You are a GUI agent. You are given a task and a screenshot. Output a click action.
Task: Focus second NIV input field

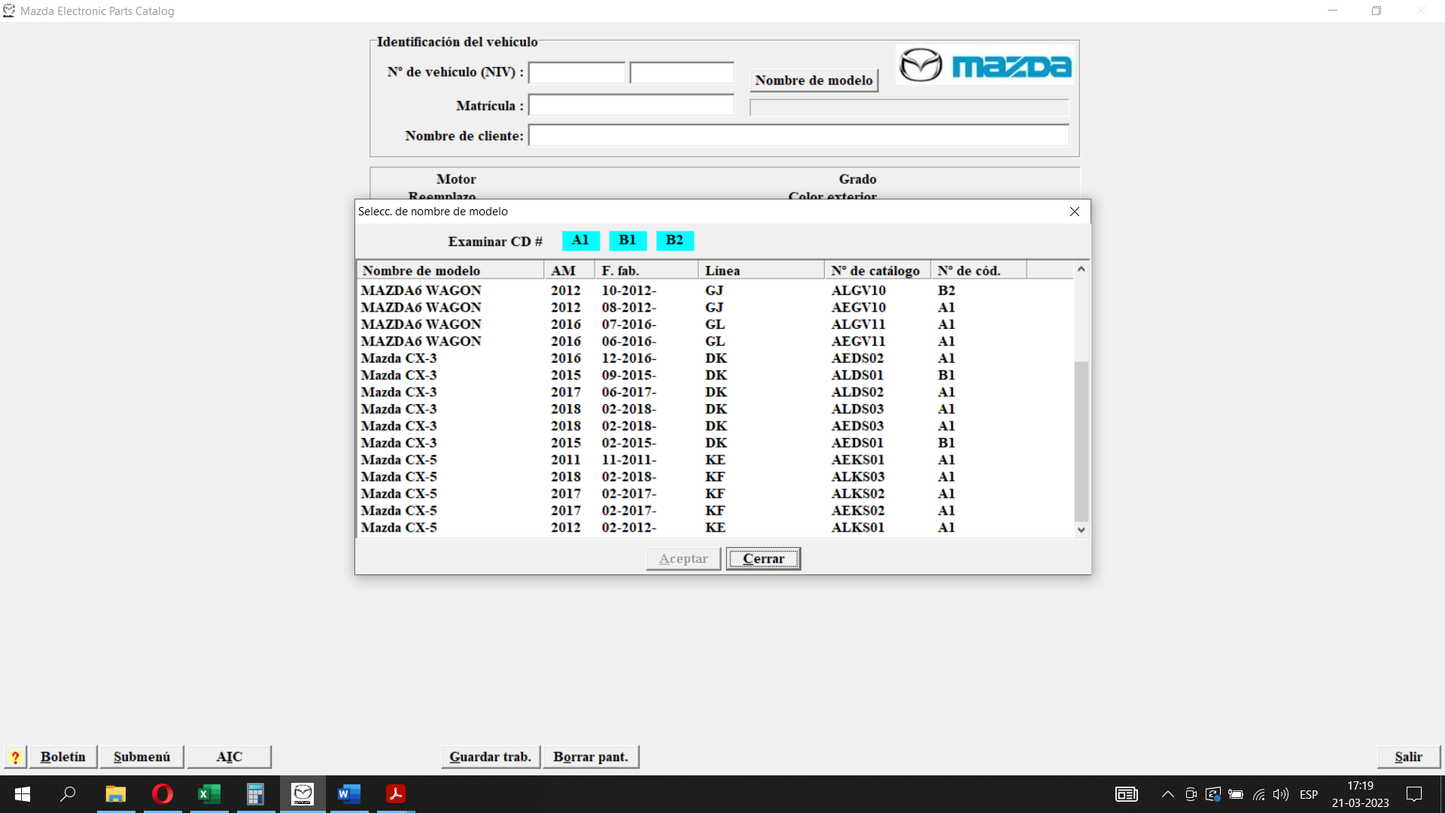tap(682, 73)
